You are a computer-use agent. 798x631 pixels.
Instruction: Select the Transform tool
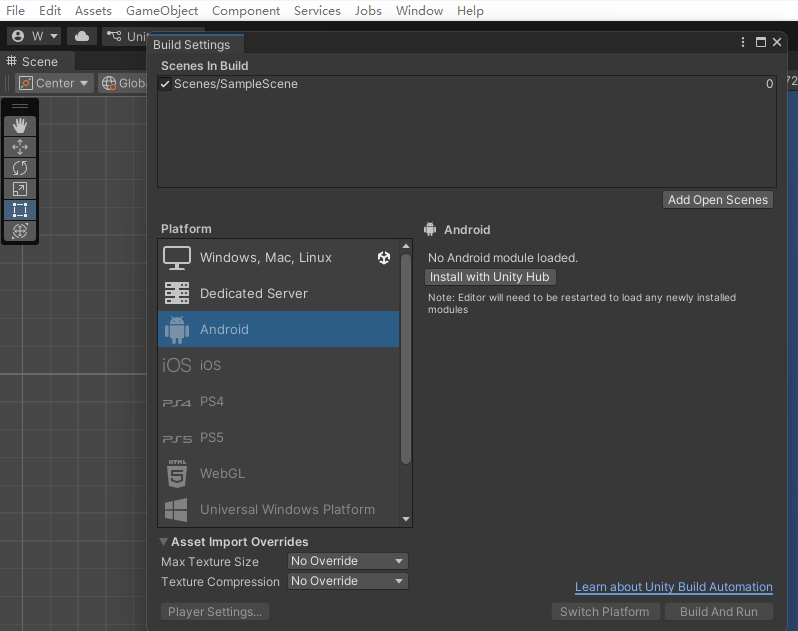click(20, 231)
